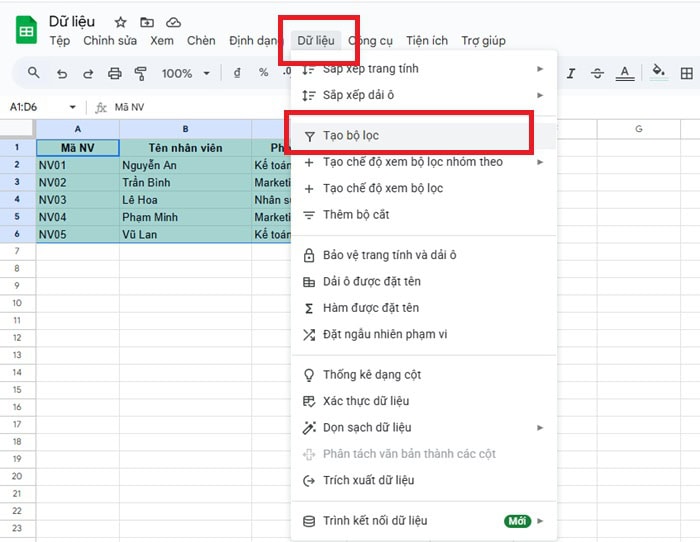The image size is (700, 542).
Task: Open the fill color bucket tool
Action: (658, 72)
